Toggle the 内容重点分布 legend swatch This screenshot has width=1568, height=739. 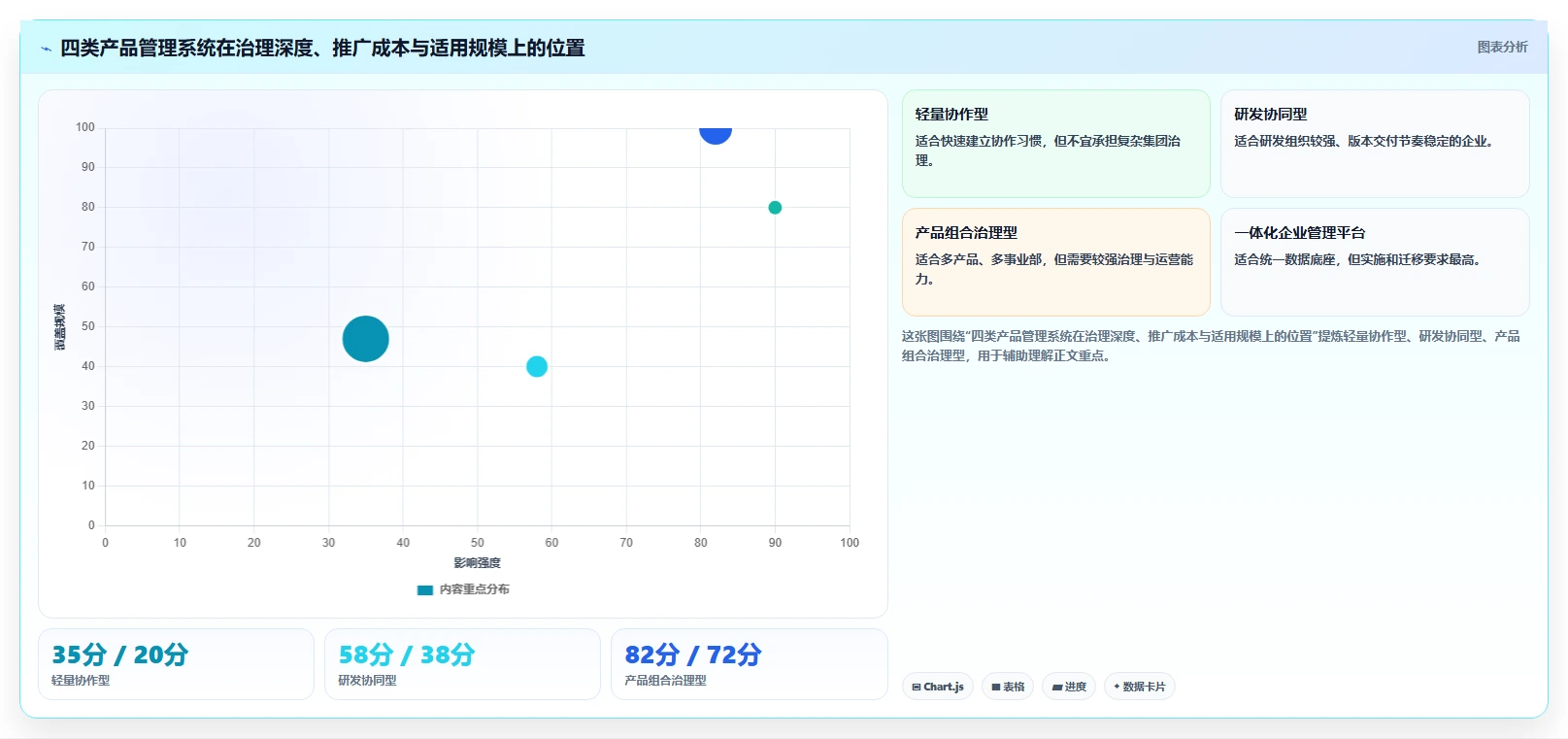click(424, 589)
